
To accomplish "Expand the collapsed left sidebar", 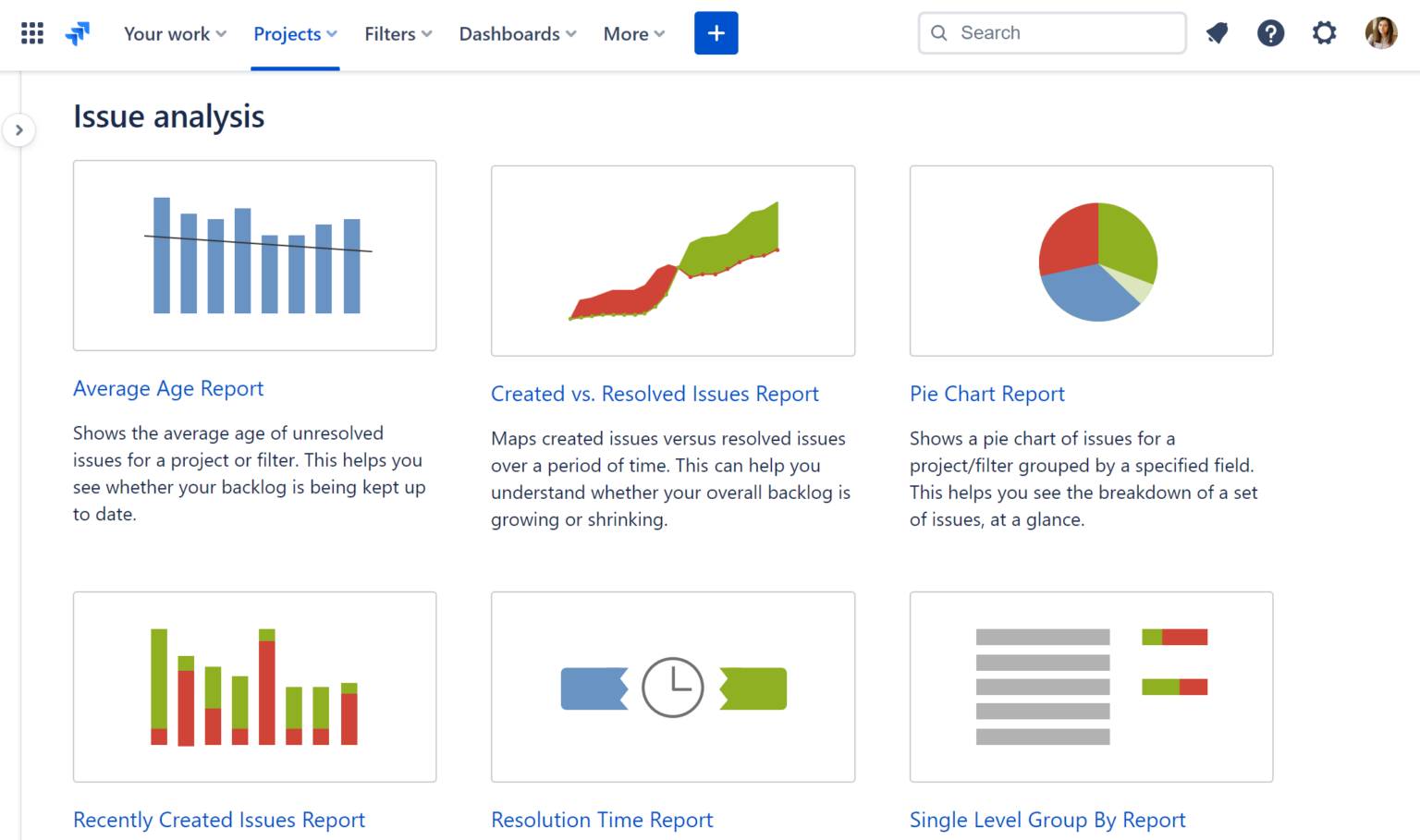I will 19,129.
